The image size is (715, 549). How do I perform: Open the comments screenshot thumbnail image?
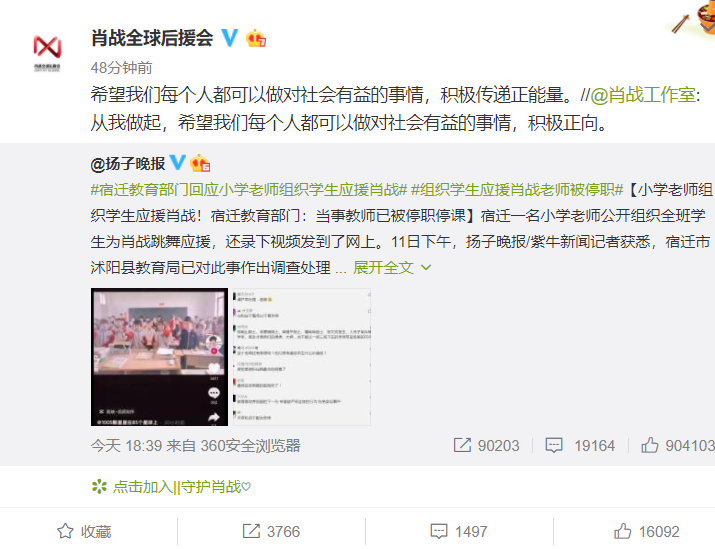point(302,357)
